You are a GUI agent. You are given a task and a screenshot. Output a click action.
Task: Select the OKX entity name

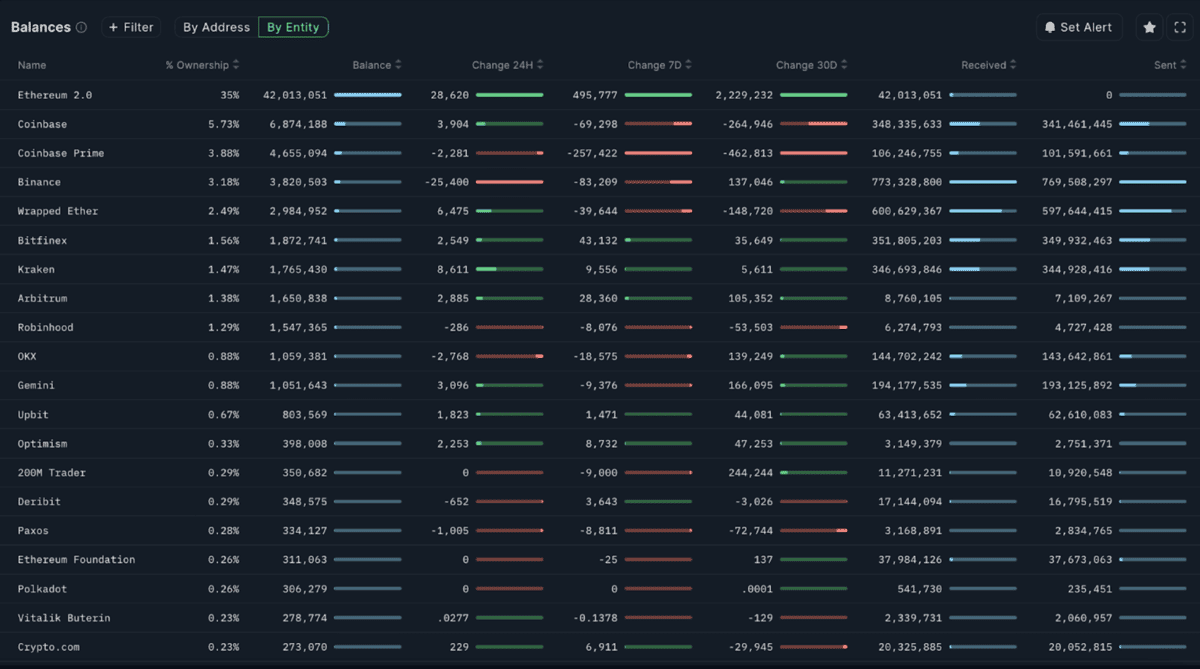coord(27,356)
